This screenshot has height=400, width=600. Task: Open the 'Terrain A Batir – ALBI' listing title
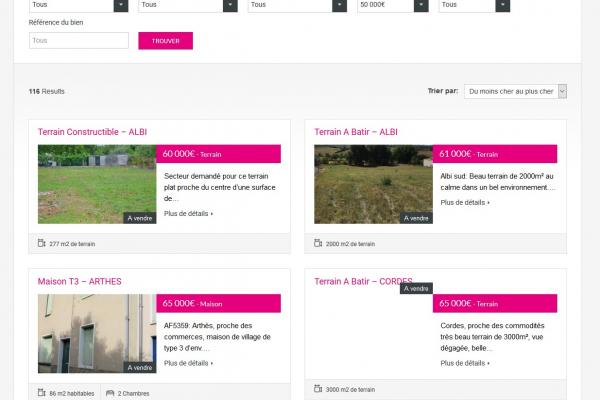(x=356, y=132)
